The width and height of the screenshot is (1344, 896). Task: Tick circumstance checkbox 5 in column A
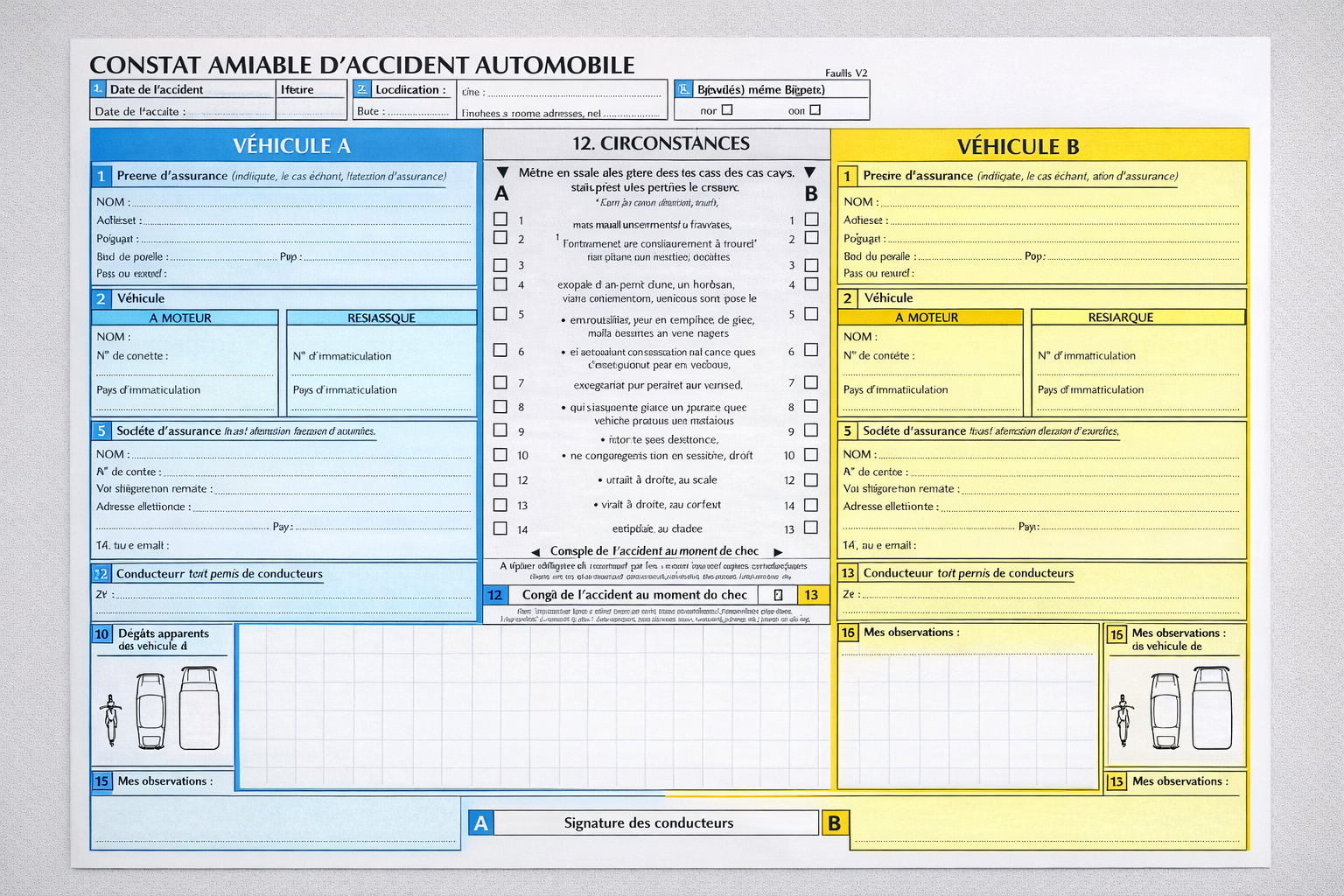point(500,313)
